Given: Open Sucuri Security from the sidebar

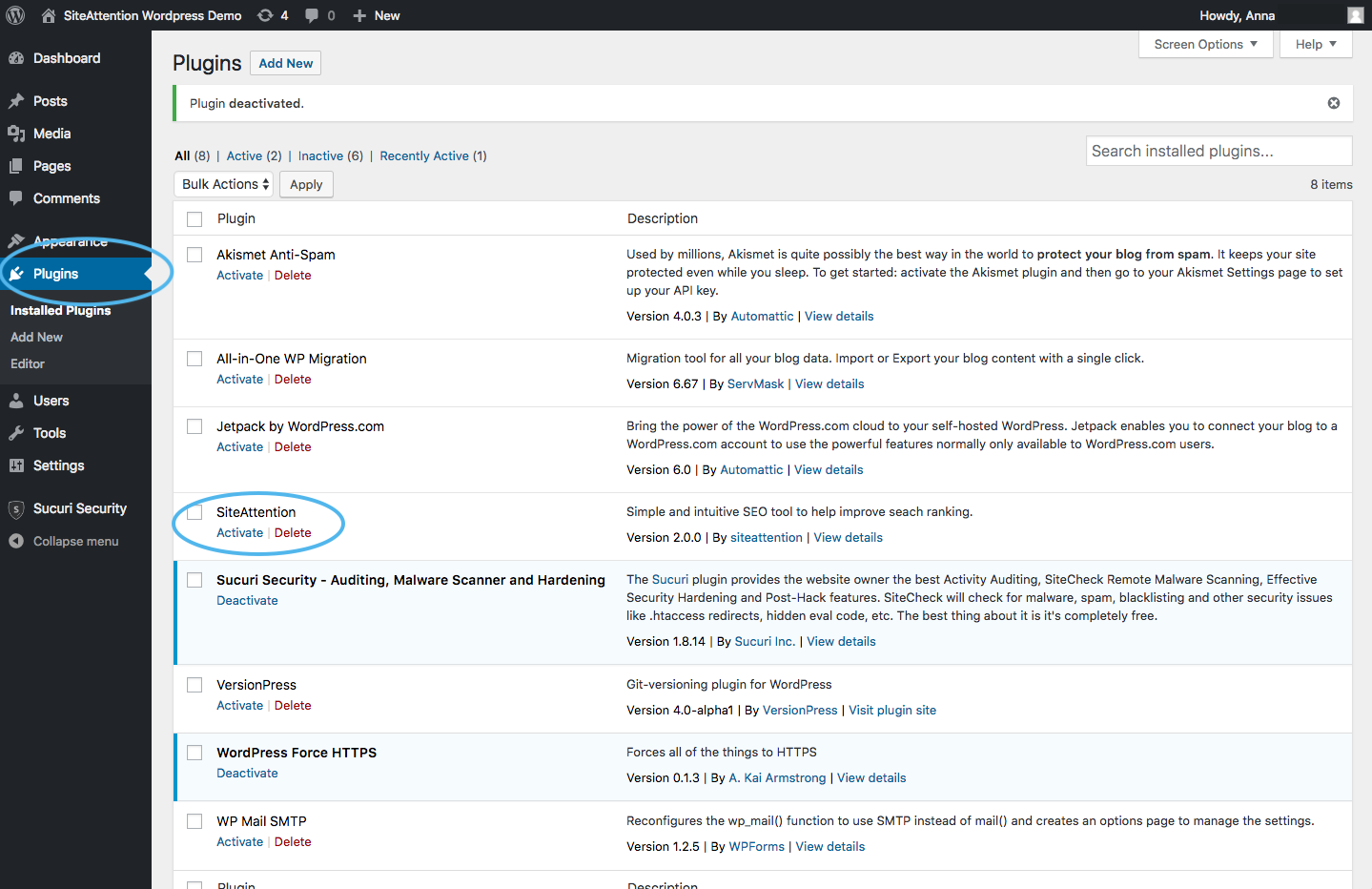Looking at the screenshot, I should (x=79, y=508).
